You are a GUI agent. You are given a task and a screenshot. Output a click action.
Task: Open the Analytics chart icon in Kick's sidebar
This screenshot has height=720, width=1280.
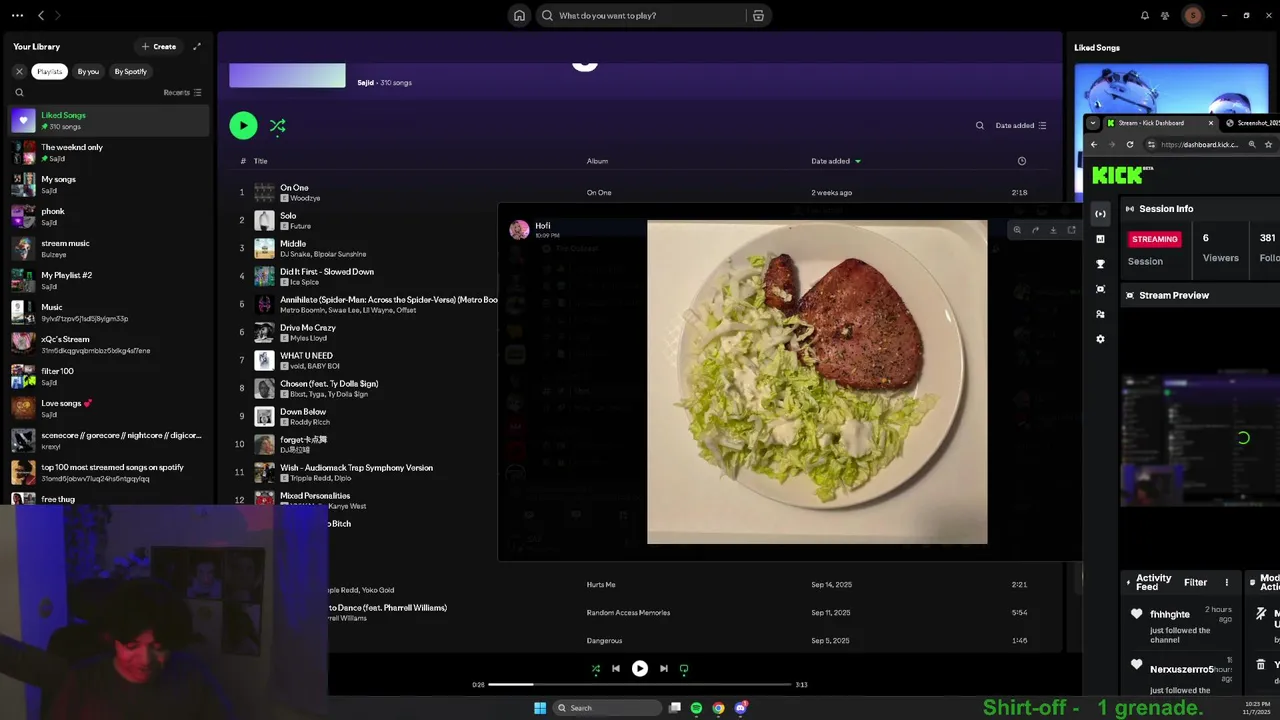[x=1100, y=239]
